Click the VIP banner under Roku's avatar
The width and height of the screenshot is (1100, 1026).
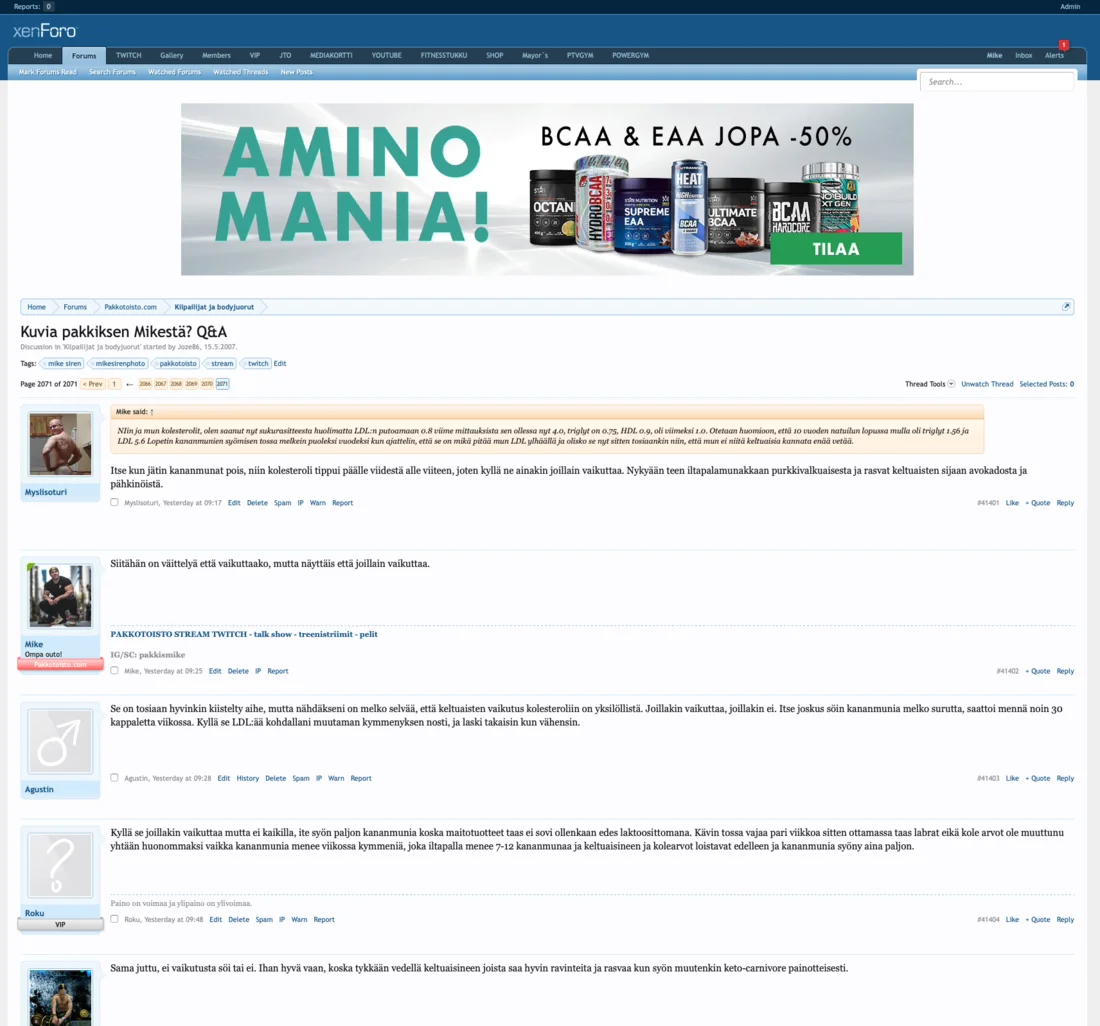click(60, 924)
